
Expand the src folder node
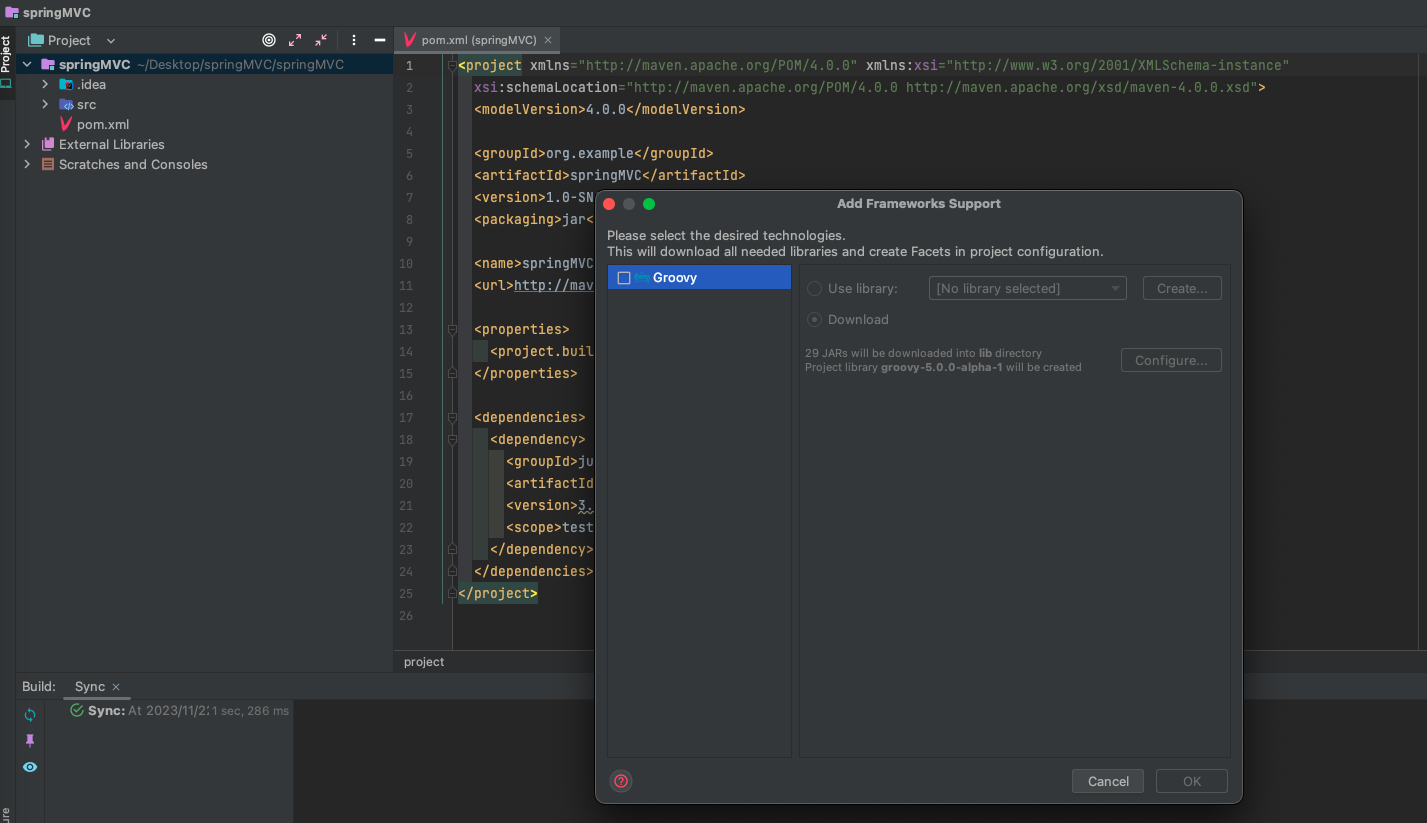point(45,104)
